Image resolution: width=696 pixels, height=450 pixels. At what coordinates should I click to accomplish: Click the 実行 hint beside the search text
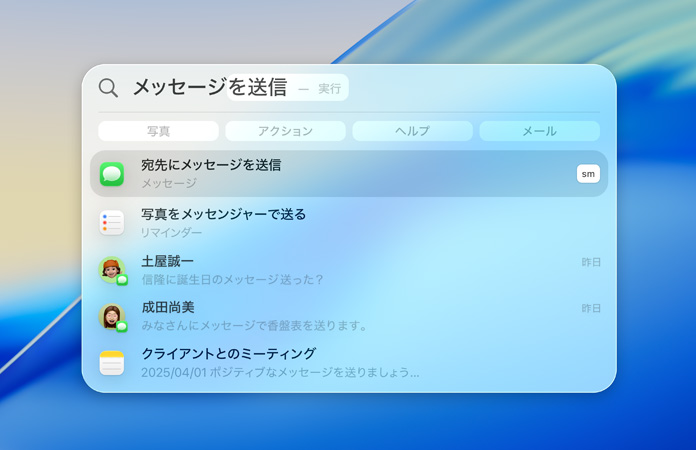coord(330,89)
